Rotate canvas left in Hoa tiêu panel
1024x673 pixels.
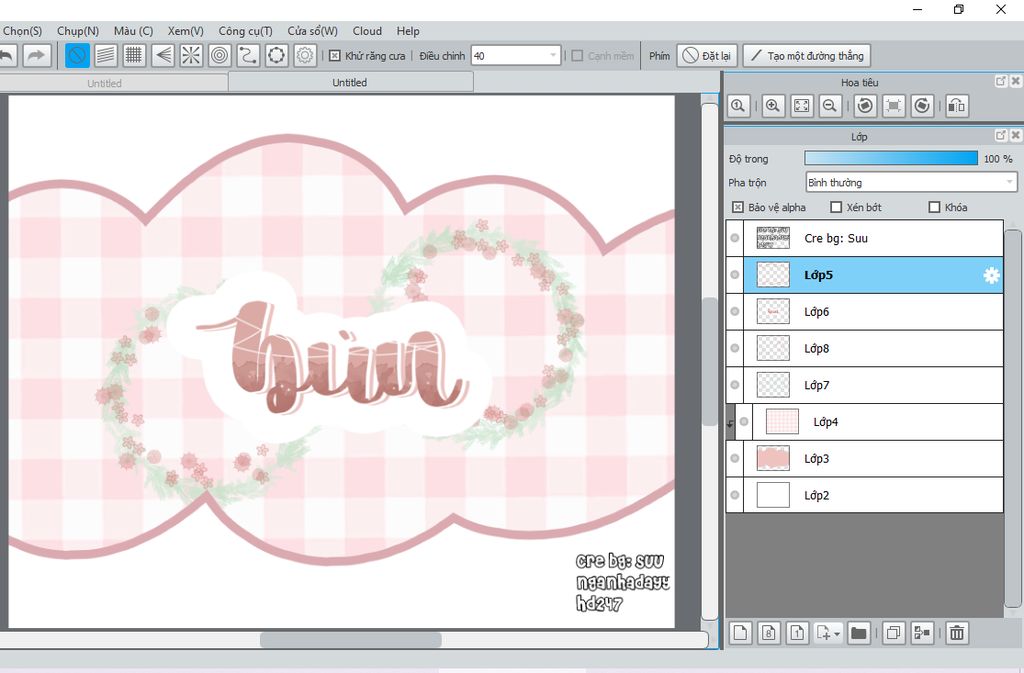tap(865, 106)
